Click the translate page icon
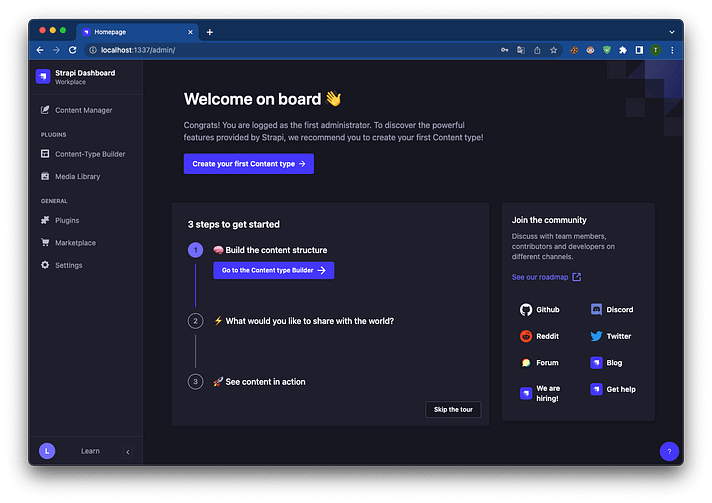Image resolution: width=712 pixels, height=503 pixels. 521,50
